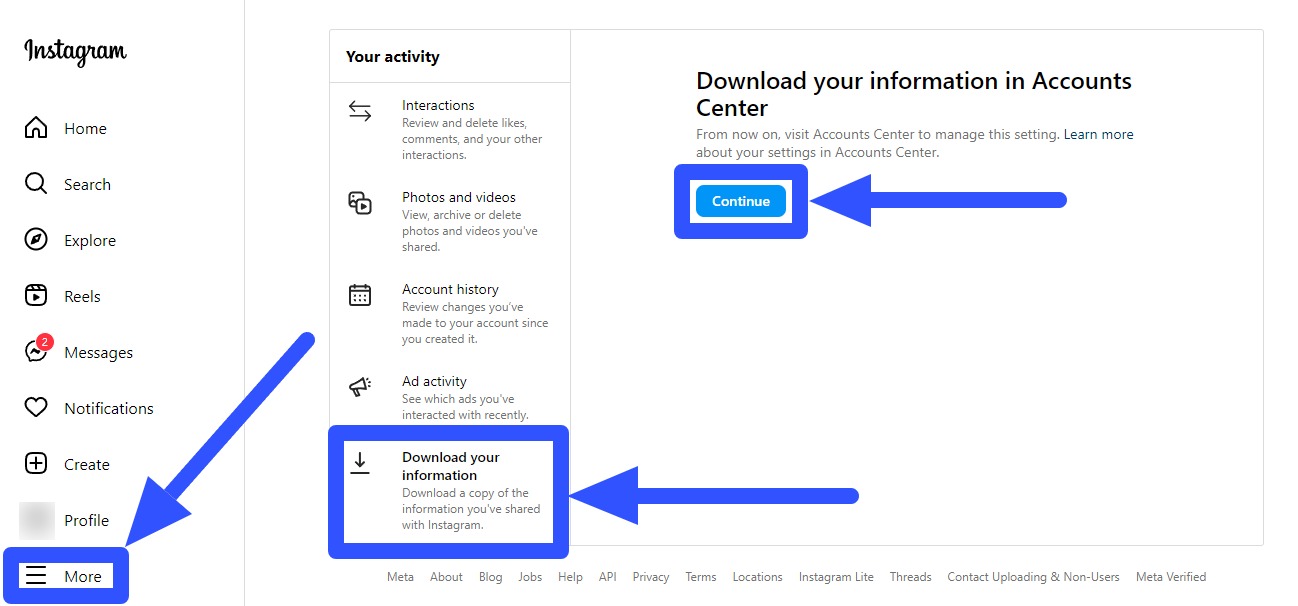Click the Home icon in the sidebar
The image size is (1298, 606).
tap(36, 128)
